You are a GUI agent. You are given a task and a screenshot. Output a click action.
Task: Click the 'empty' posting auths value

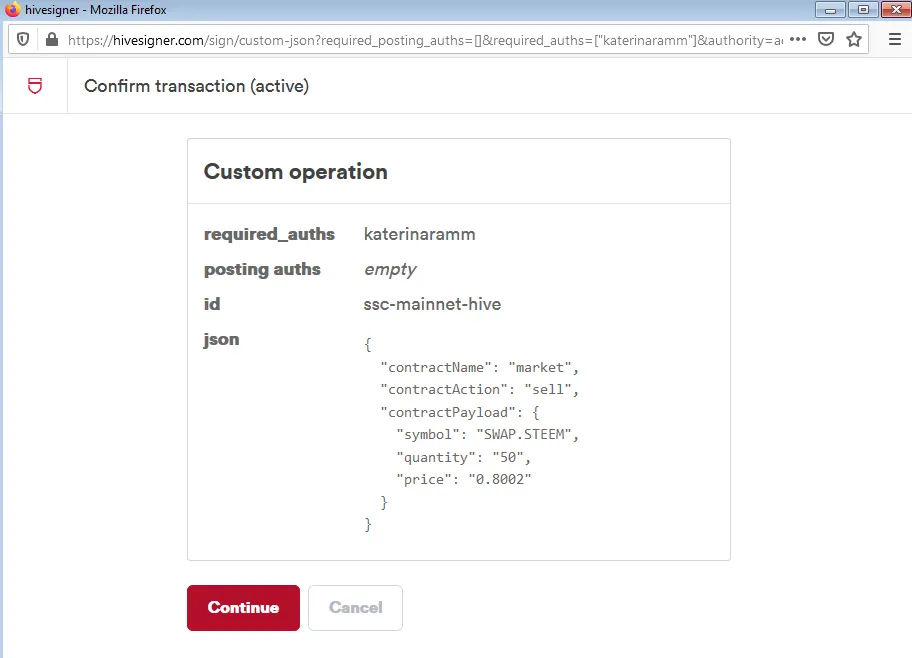pyautogui.click(x=390, y=269)
